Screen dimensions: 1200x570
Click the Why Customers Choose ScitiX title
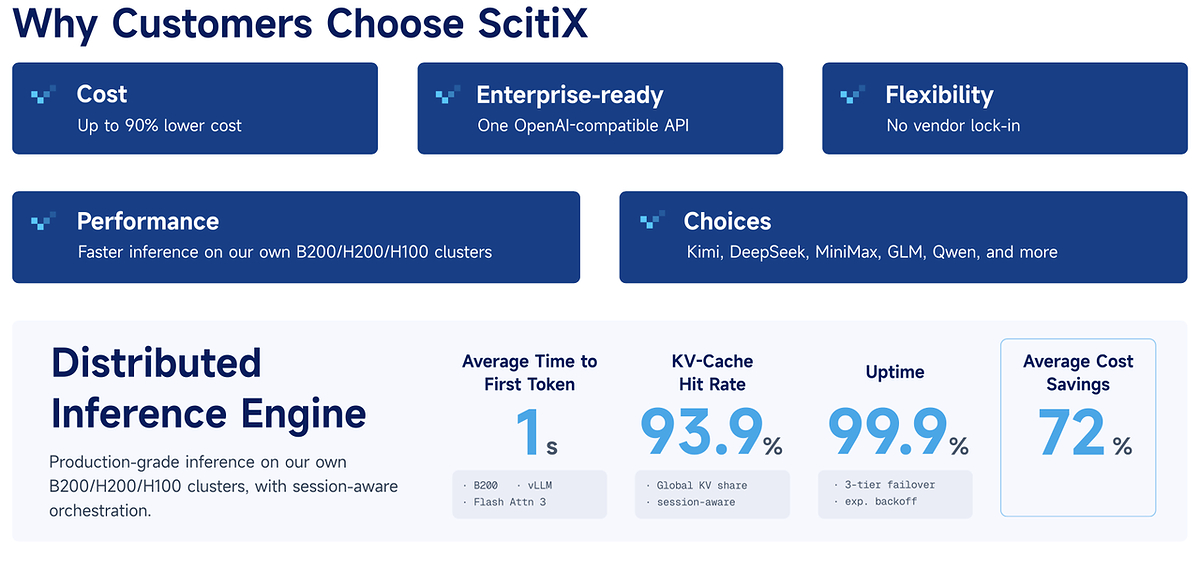[300, 22]
